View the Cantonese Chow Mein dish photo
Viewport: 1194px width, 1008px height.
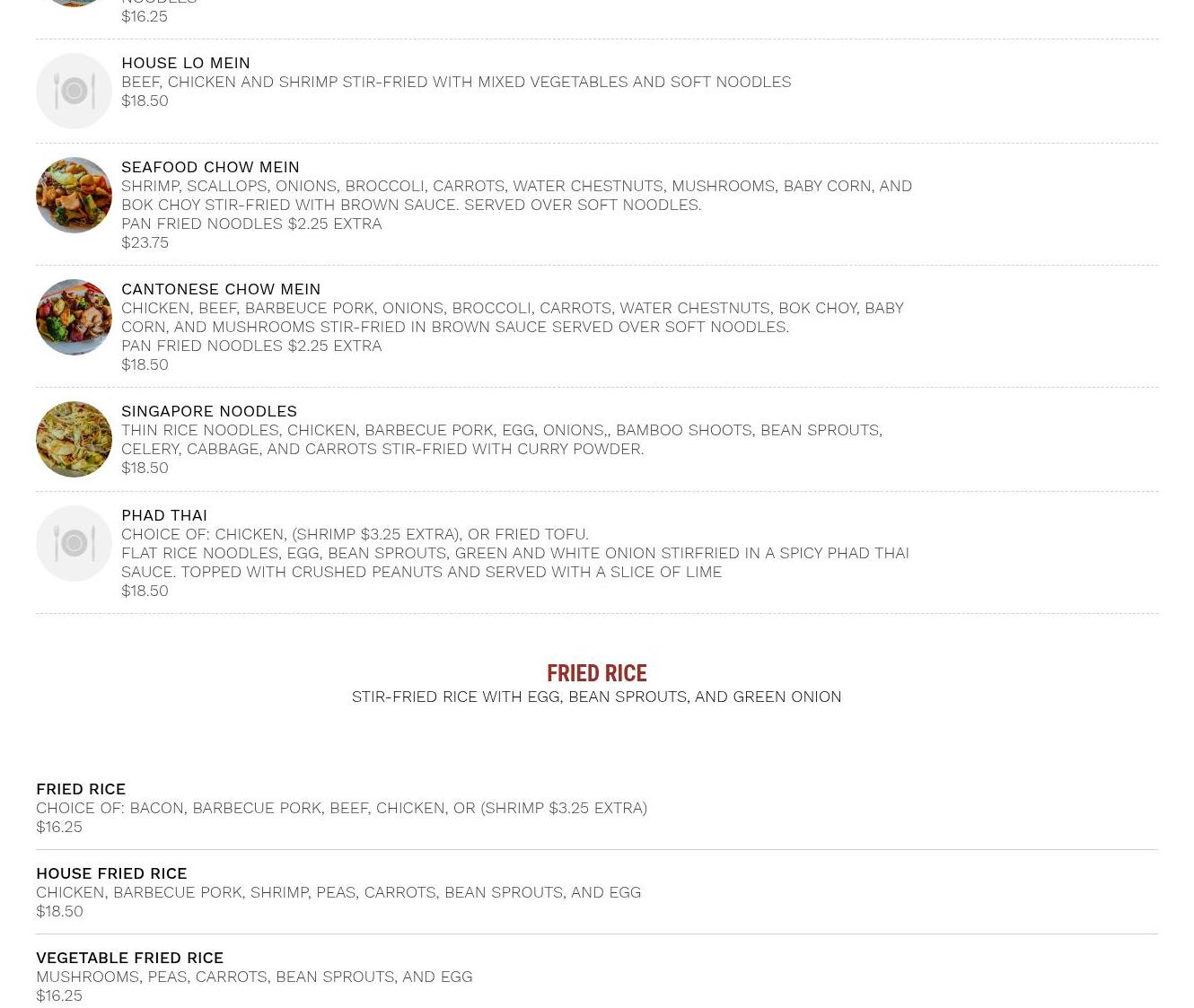point(74,317)
